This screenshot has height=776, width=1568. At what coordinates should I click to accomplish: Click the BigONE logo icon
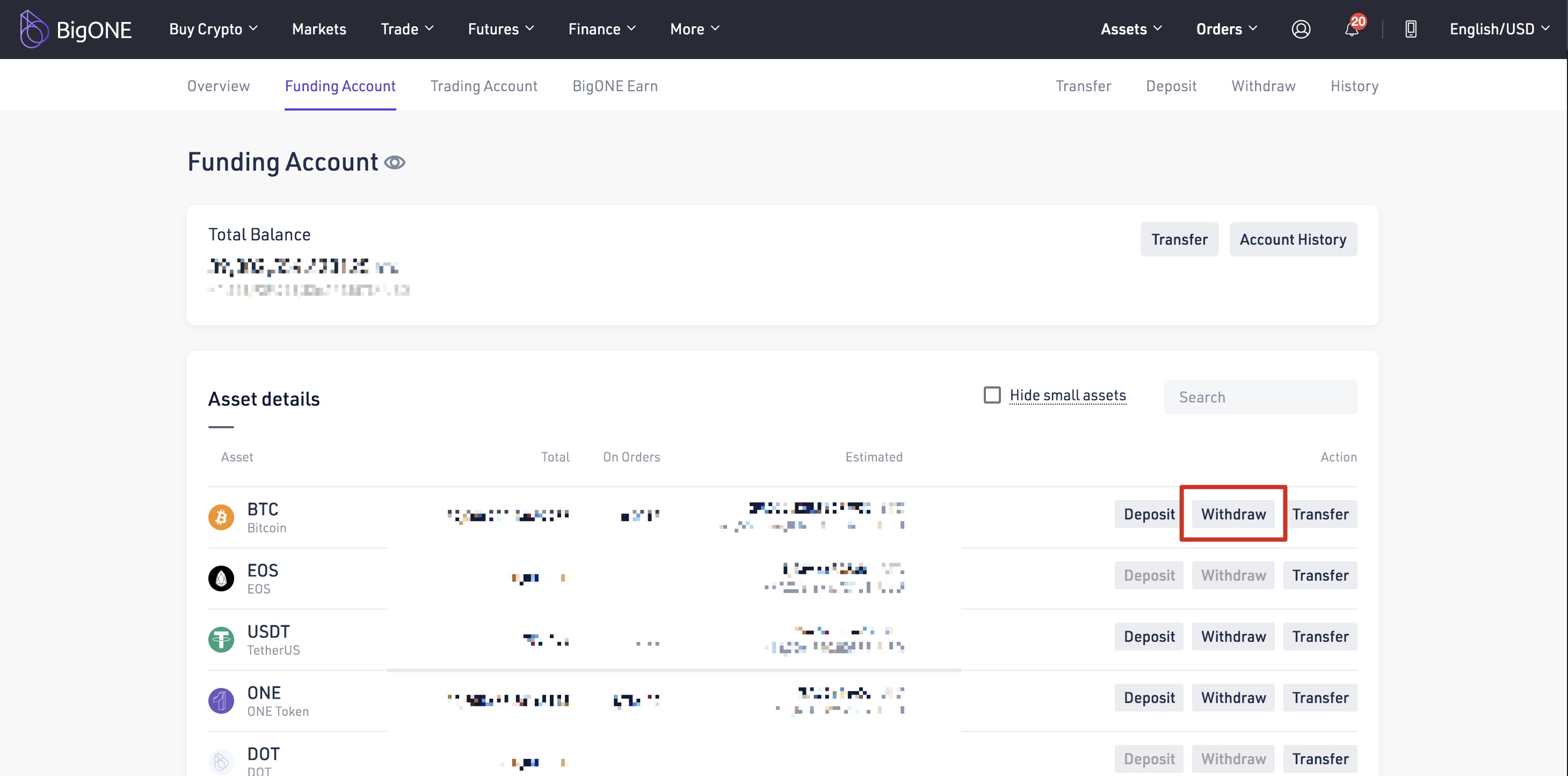coord(33,28)
